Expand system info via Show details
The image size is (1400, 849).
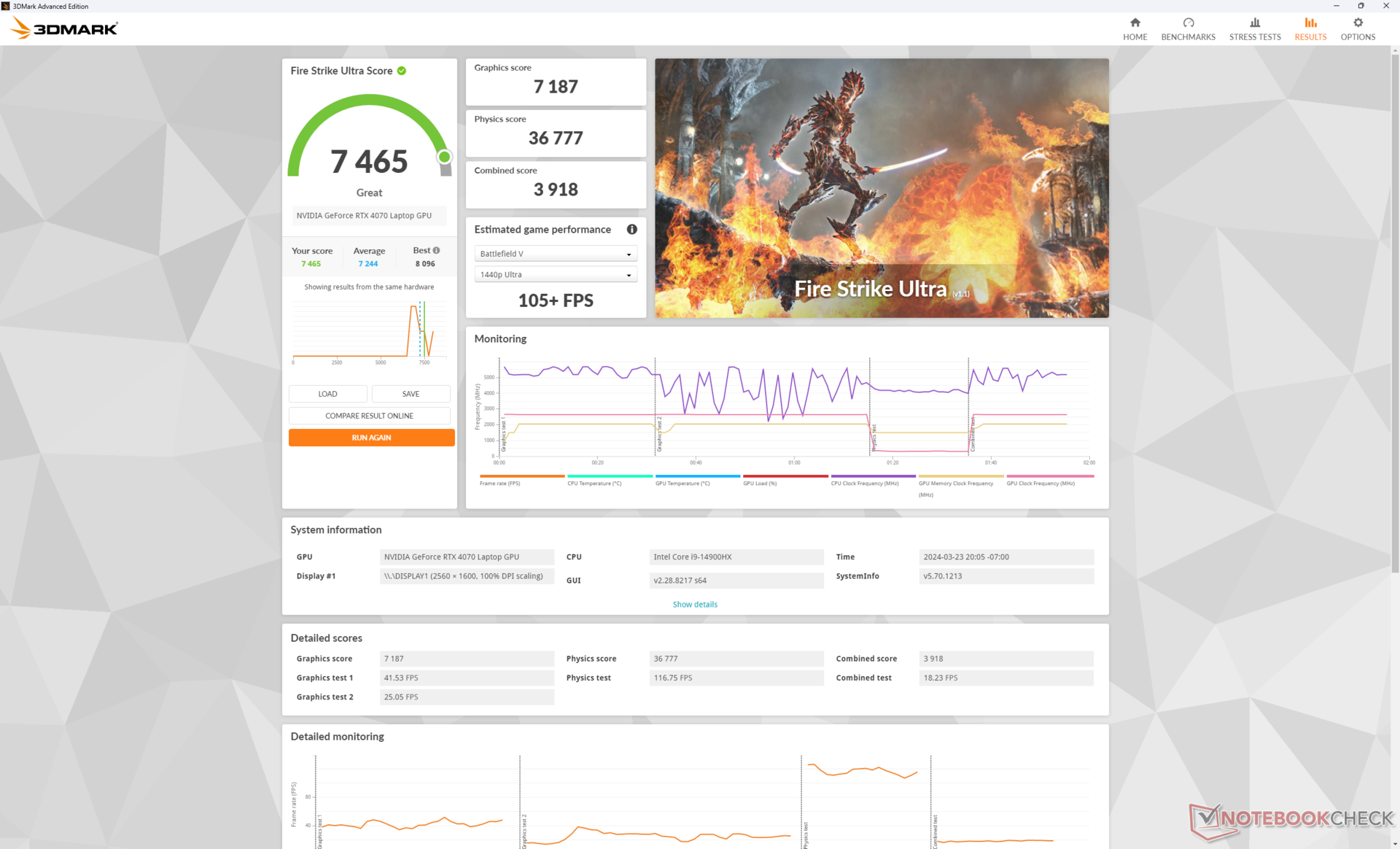pyautogui.click(x=694, y=604)
